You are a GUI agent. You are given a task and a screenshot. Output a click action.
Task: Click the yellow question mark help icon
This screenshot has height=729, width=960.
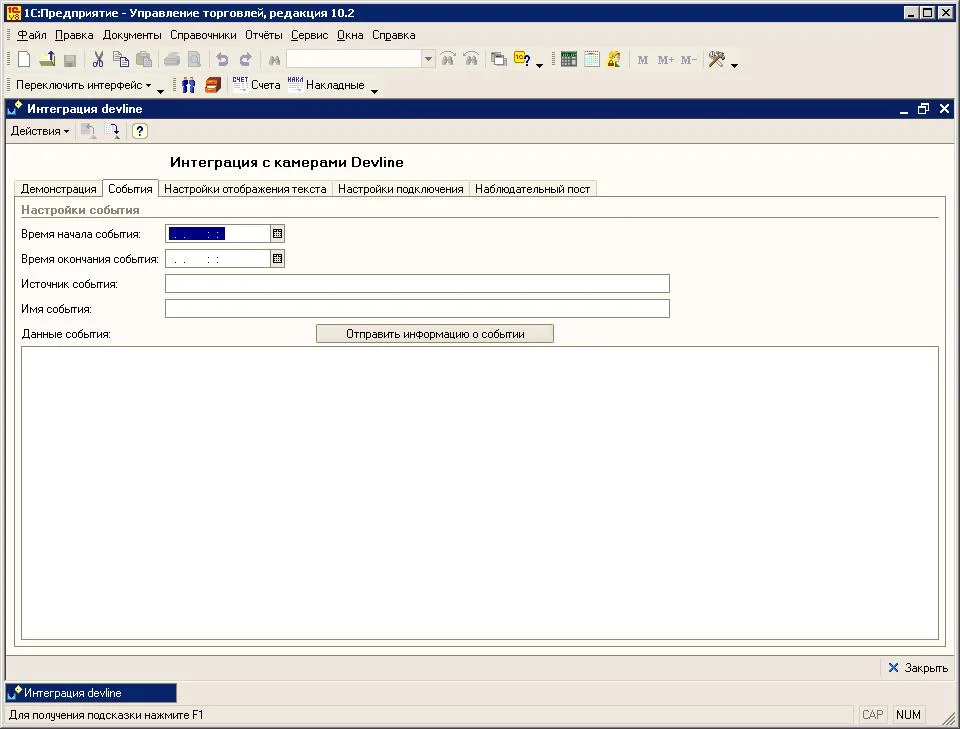523,60
